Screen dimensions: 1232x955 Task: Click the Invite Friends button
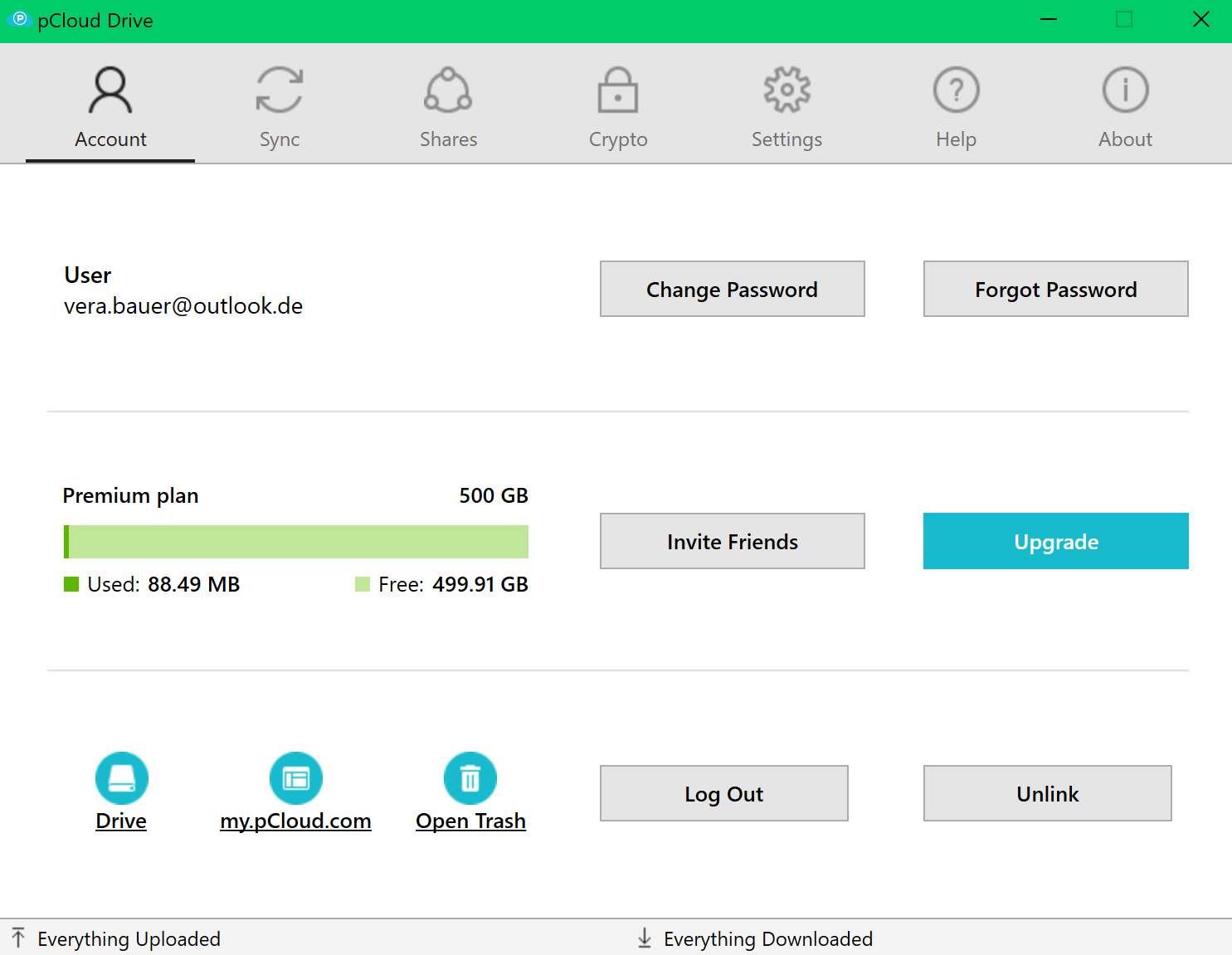tap(733, 541)
